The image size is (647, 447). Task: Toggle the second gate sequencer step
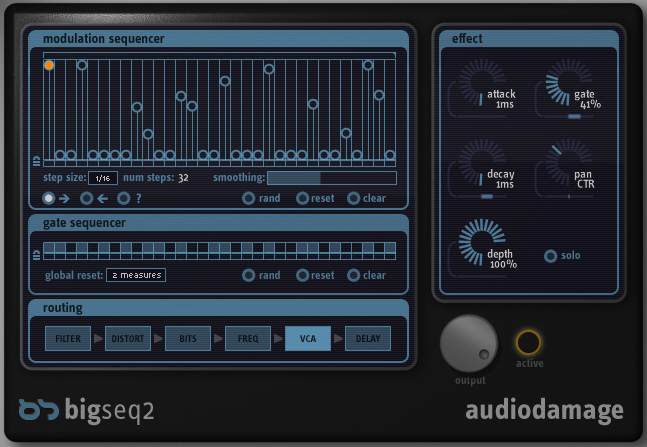coord(60,248)
